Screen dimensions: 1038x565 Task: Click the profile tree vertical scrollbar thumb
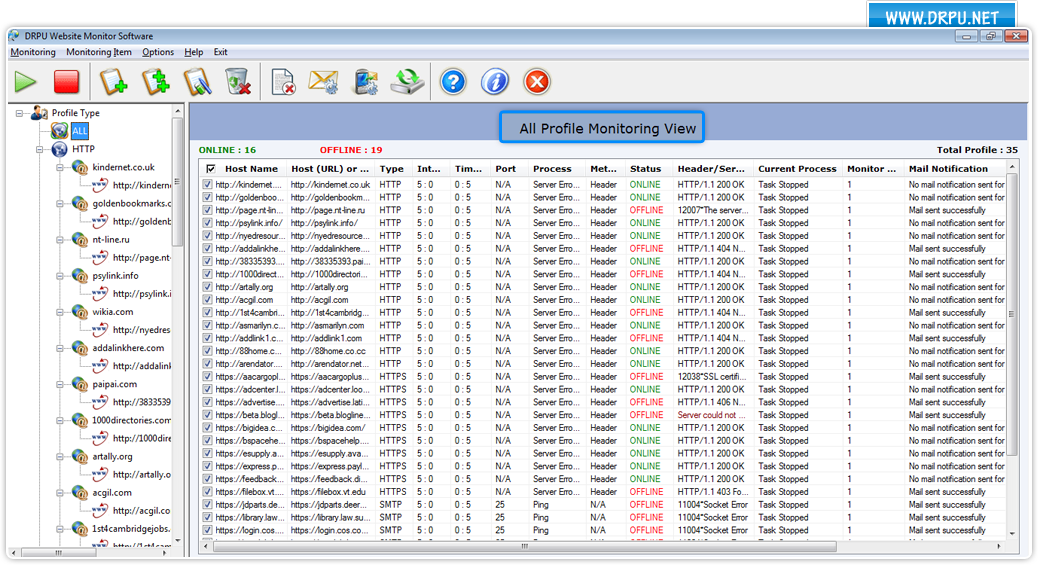(177, 182)
